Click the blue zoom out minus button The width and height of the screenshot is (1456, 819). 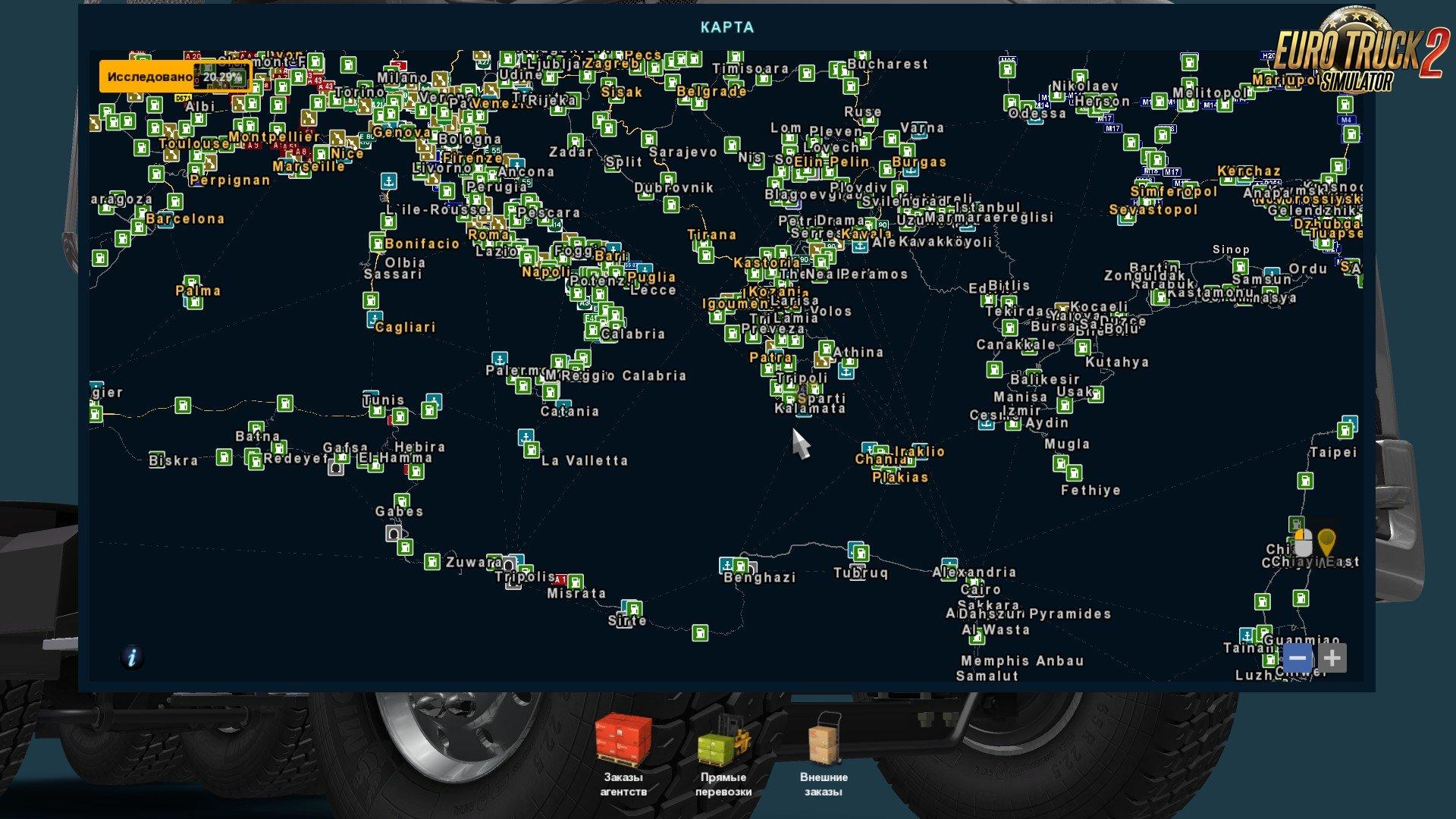pos(1297,657)
